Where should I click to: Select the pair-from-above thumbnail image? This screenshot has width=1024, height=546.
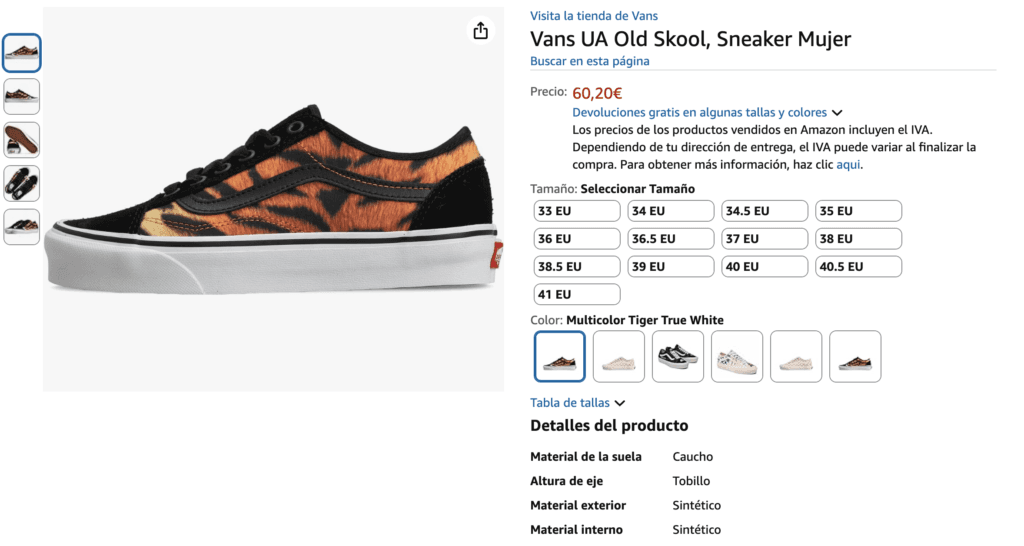pos(22,183)
